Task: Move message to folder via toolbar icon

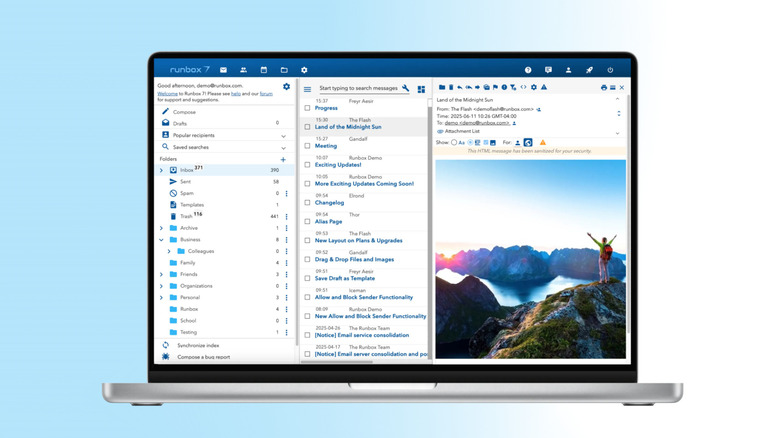Action: tap(442, 87)
